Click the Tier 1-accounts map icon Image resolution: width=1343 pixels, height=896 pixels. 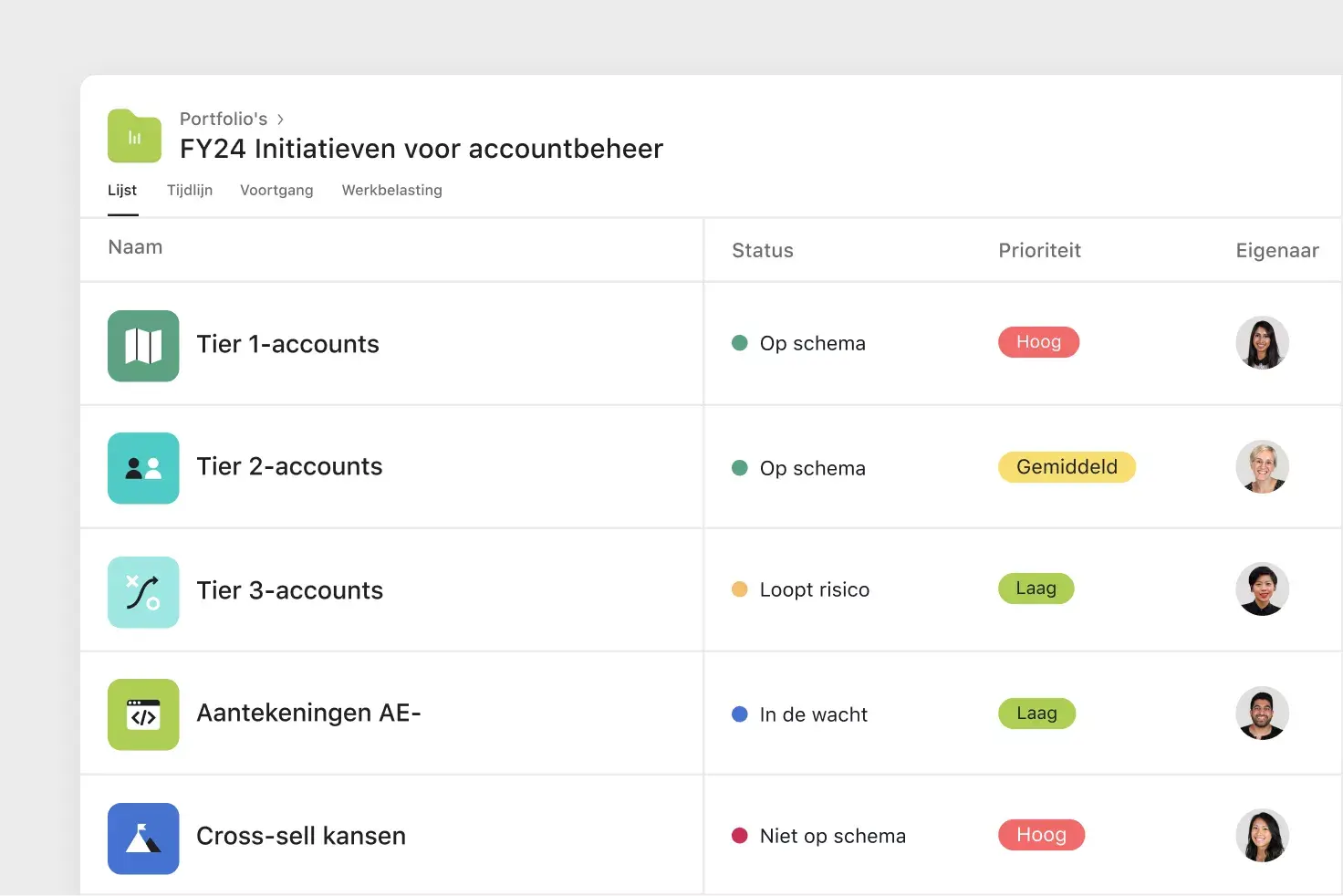[x=143, y=346]
